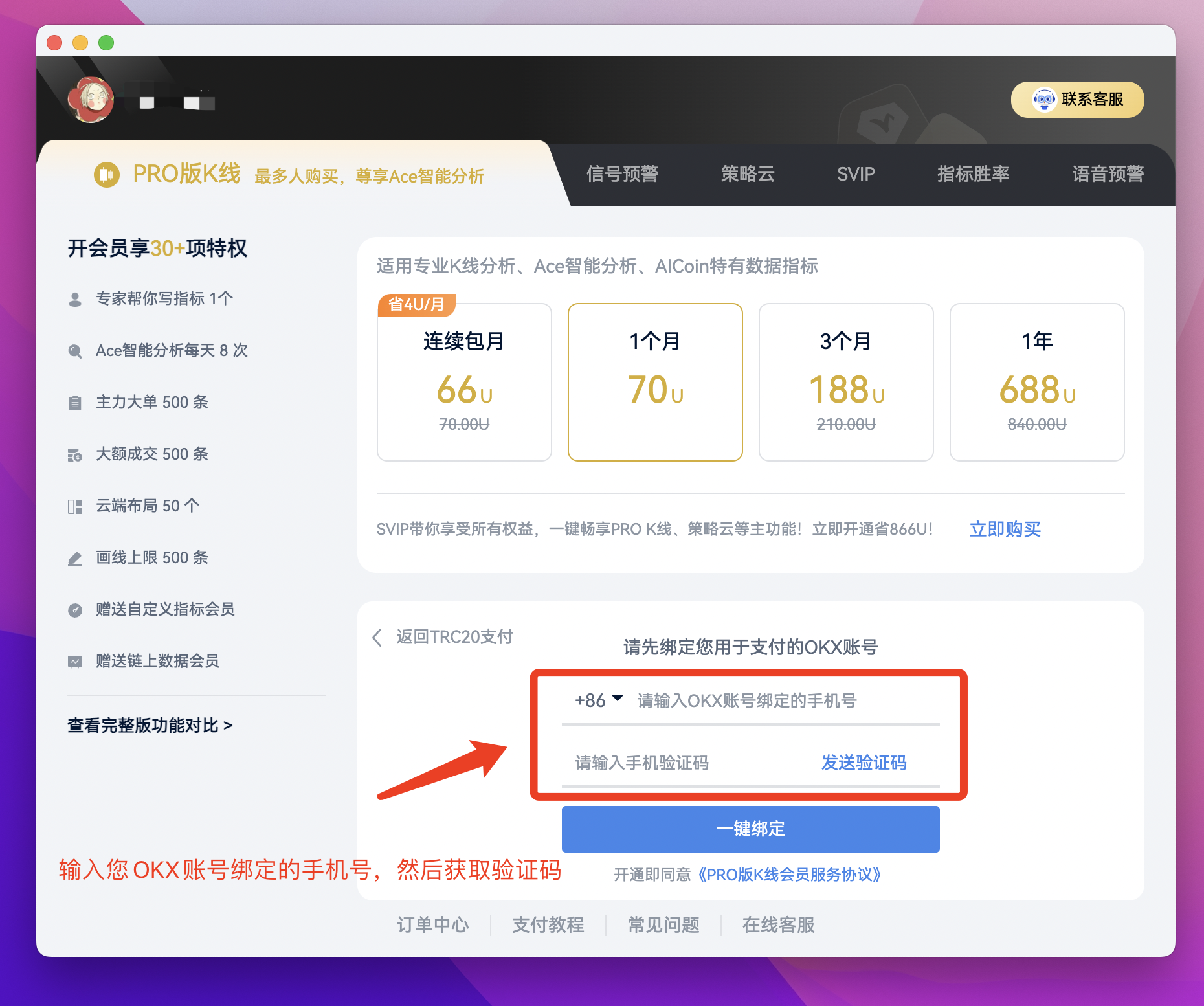Click the 赠送链上数据会员 text
The image size is (1204, 1006).
coord(157,661)
